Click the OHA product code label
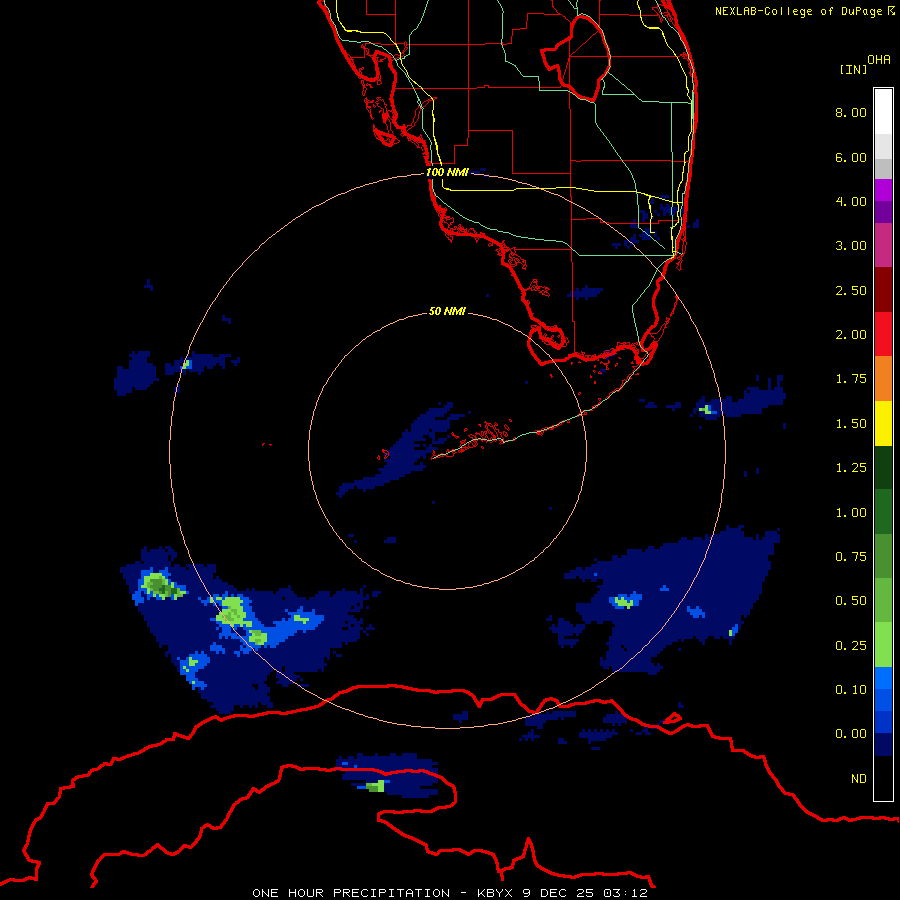Screen dimensions: 900x900 pyautogui.click(x=879, y=60)
